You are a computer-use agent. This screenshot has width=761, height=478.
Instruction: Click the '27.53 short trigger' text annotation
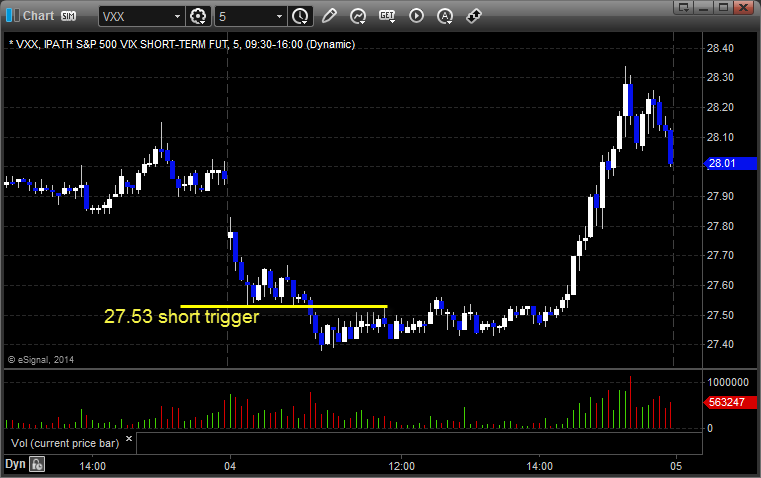(182, 316)
